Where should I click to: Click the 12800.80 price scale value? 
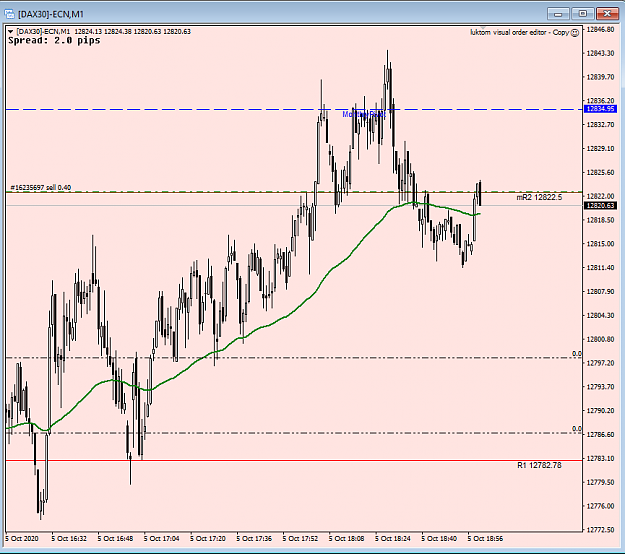coord(601,339)
